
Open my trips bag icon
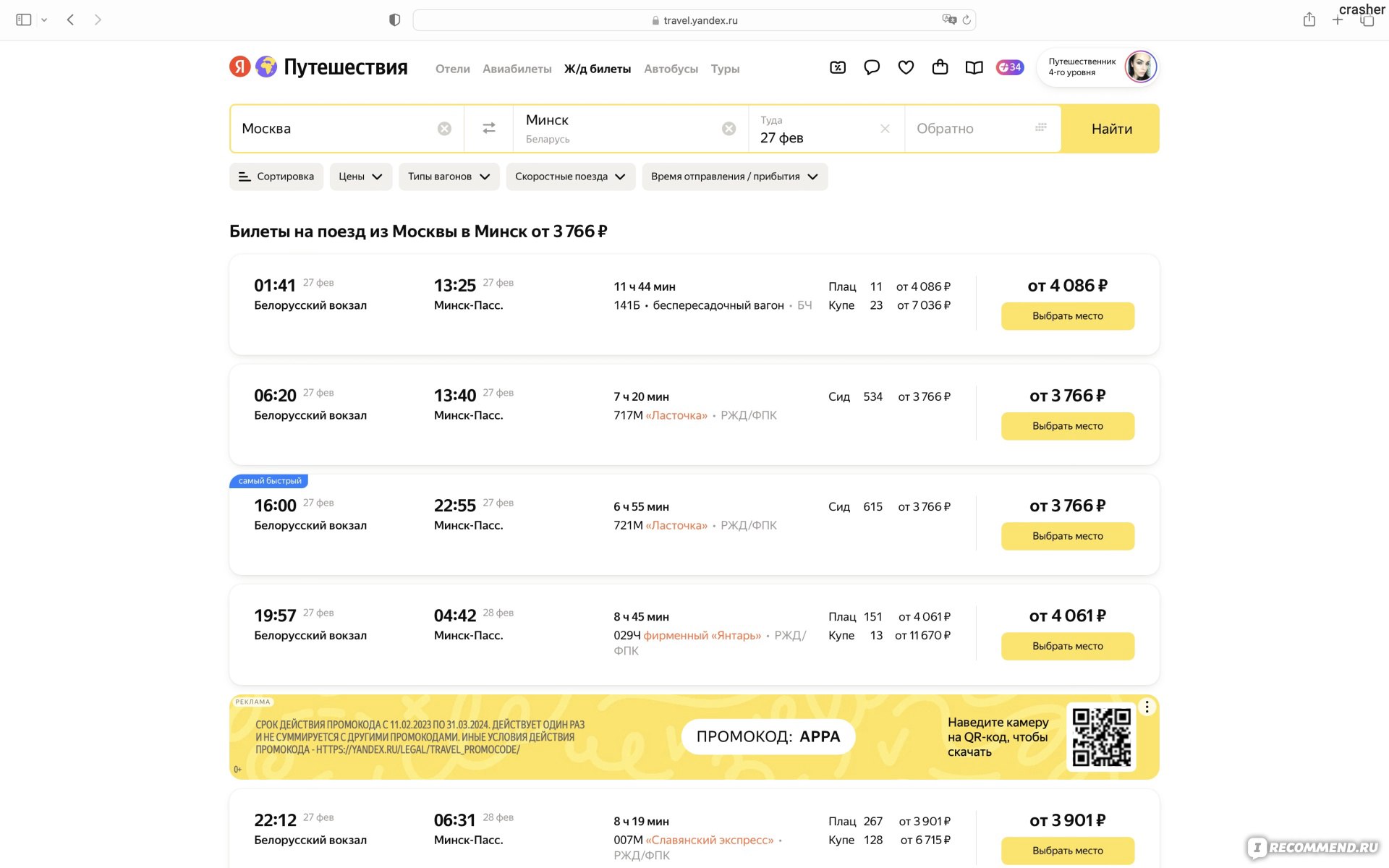(940, 67)
